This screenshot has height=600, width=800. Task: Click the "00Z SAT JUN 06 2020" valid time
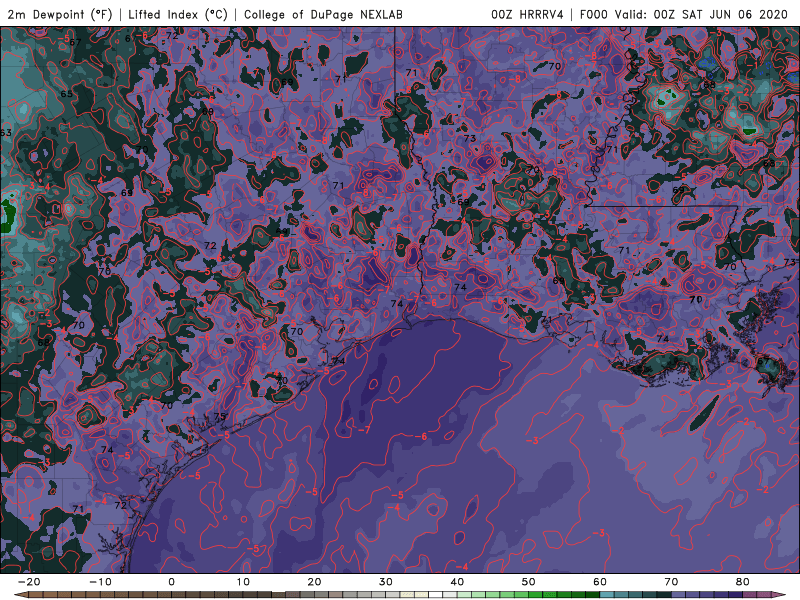coord(720,14)
